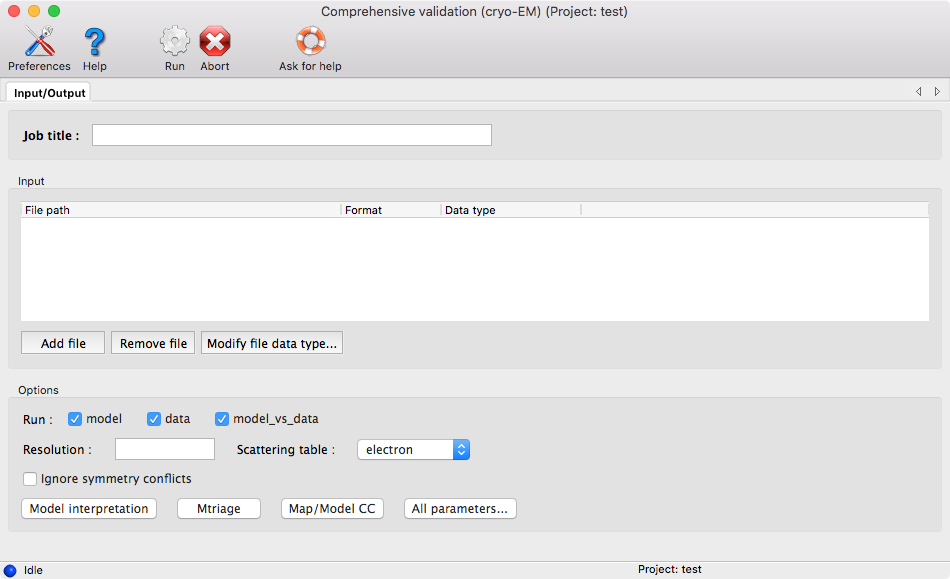Open the Scattering table dropdown
This screenshot has height=579, width=950.
point(413,450)
